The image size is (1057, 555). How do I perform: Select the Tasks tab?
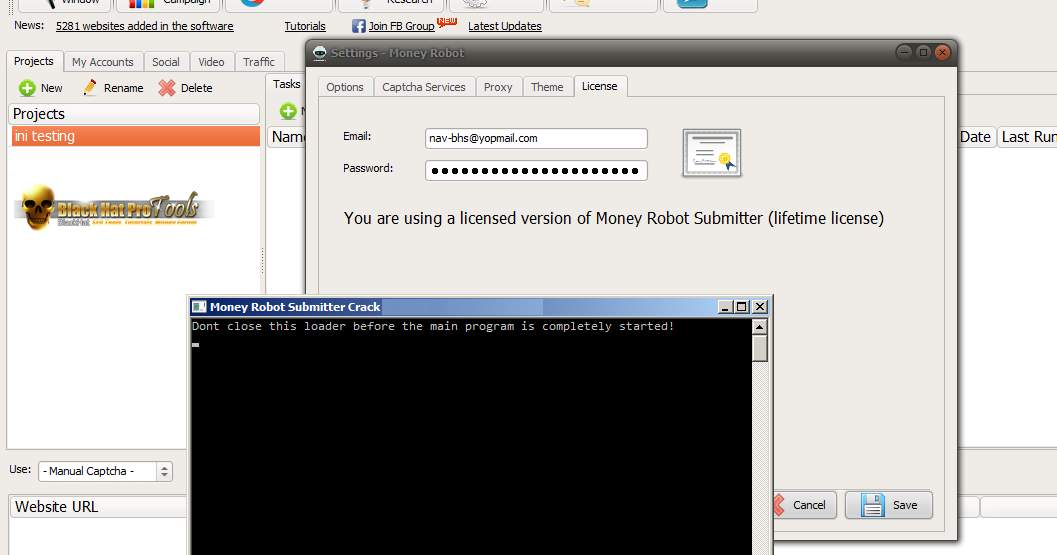point(286,84)
